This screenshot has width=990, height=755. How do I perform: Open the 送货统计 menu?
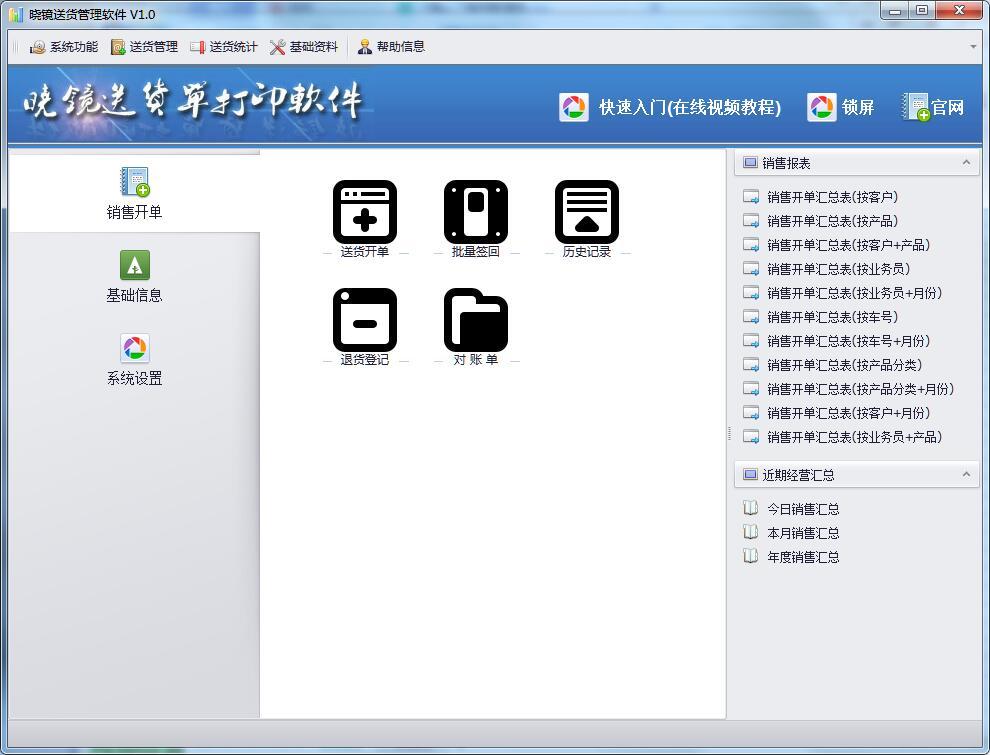(224, 47)
